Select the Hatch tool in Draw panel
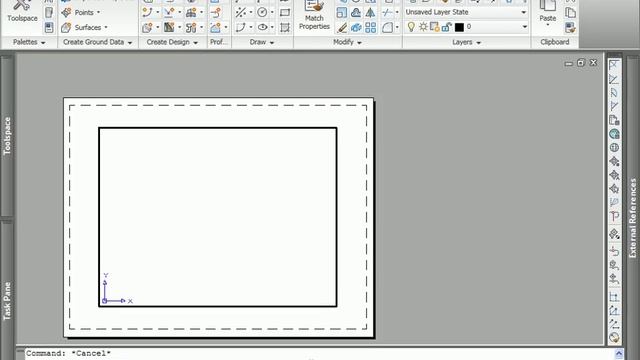This screenshot has height=360, width=640. coord(285,28)
